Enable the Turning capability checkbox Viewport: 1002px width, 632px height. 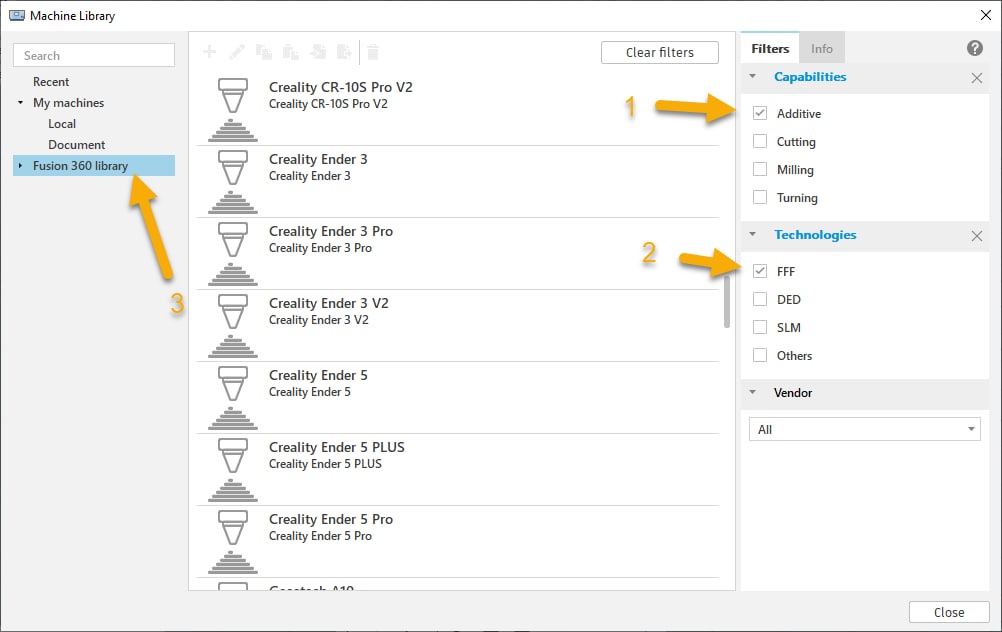(760, 197)
